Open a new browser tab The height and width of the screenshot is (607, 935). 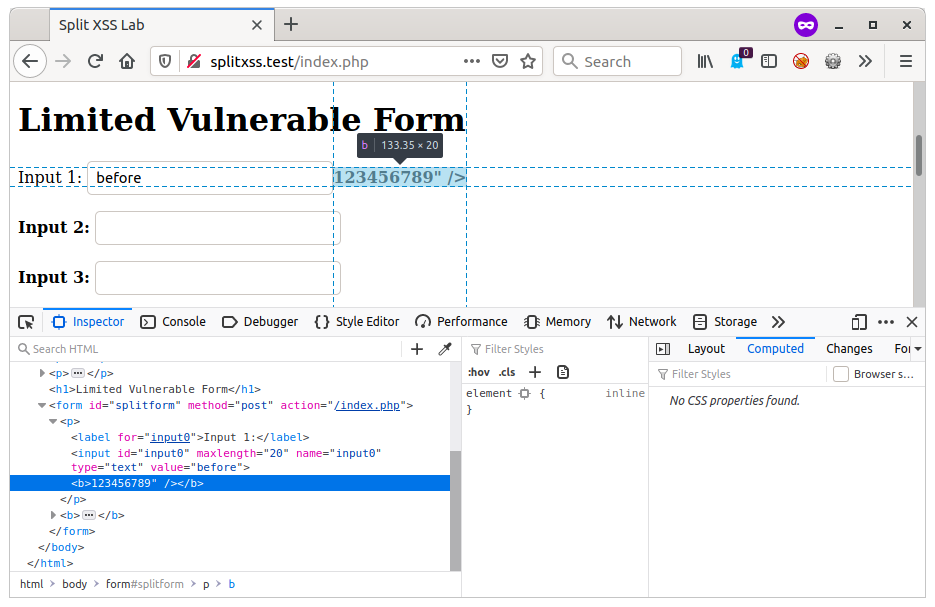pyautogui.click(x=291, y=24)
